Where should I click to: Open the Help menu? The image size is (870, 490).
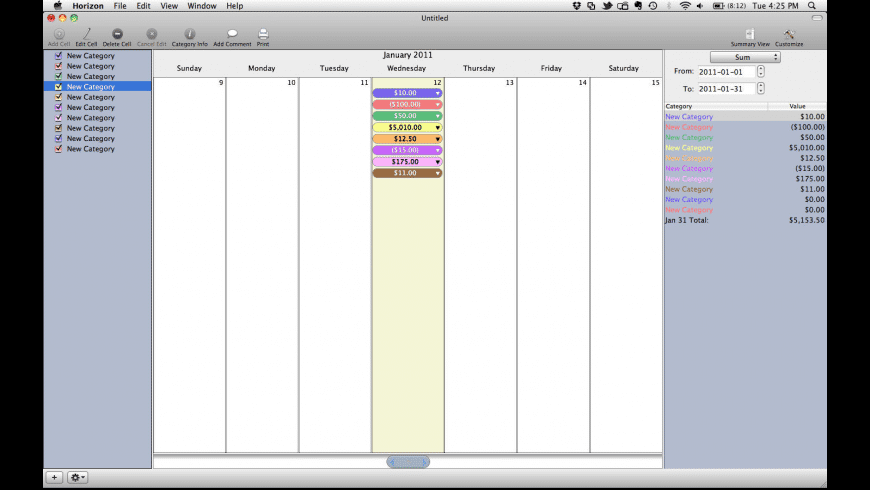[235, 6]
